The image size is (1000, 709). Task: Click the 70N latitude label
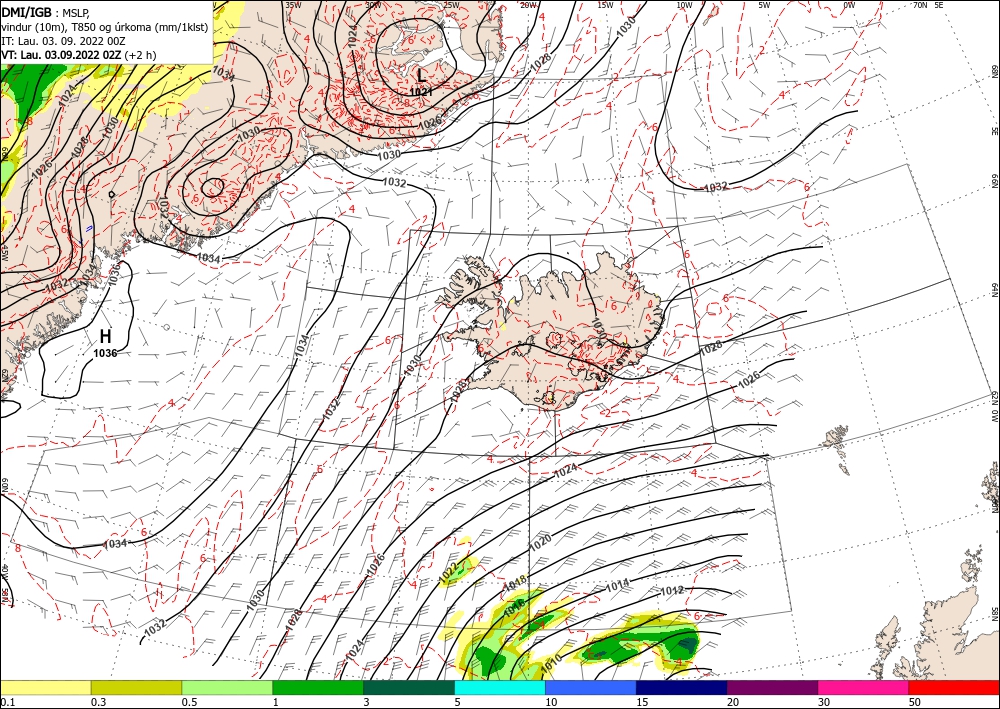pyautogui.click(x=920, y=4)
